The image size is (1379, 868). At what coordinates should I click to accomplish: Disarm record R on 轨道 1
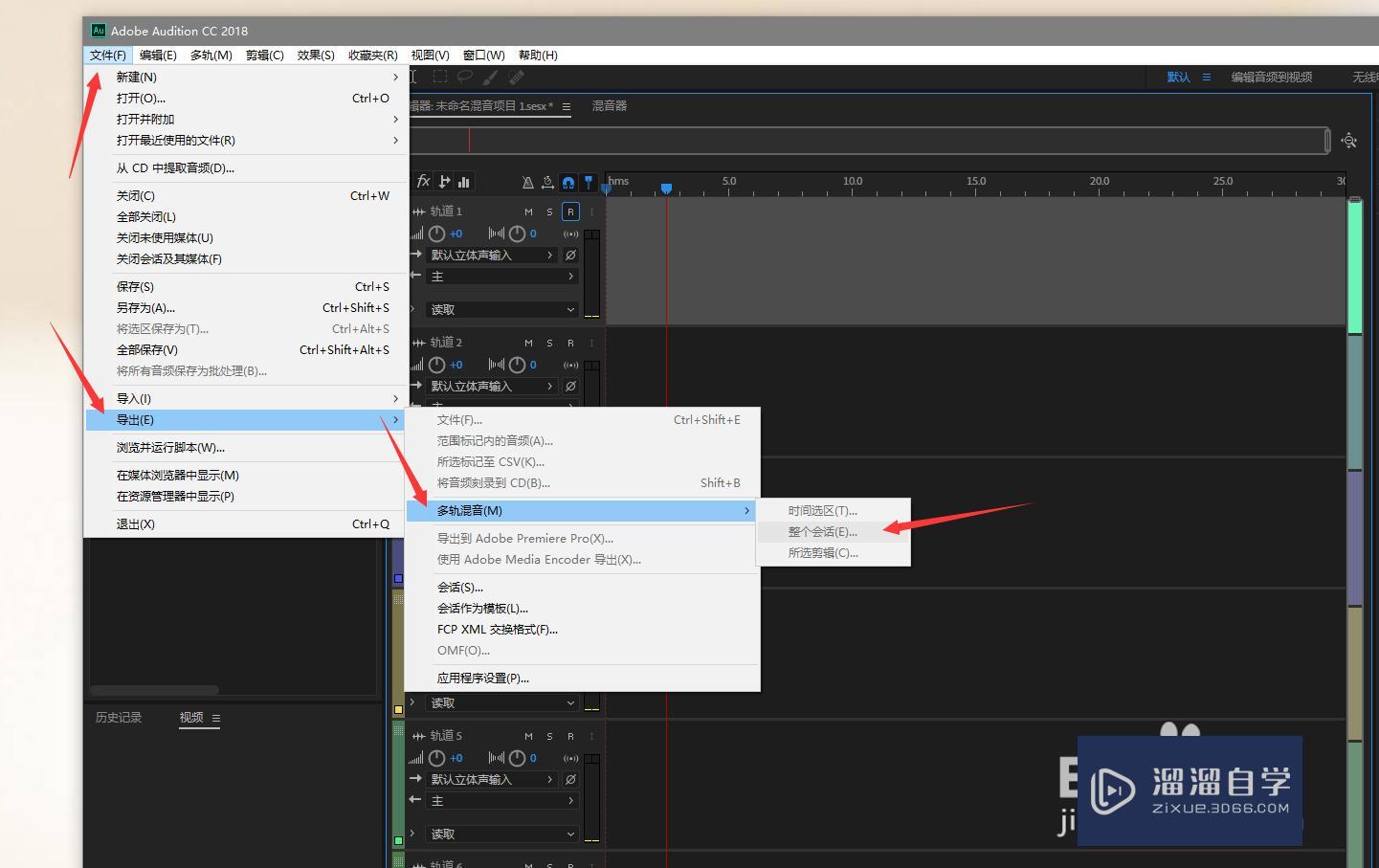[x=570, y=211]
